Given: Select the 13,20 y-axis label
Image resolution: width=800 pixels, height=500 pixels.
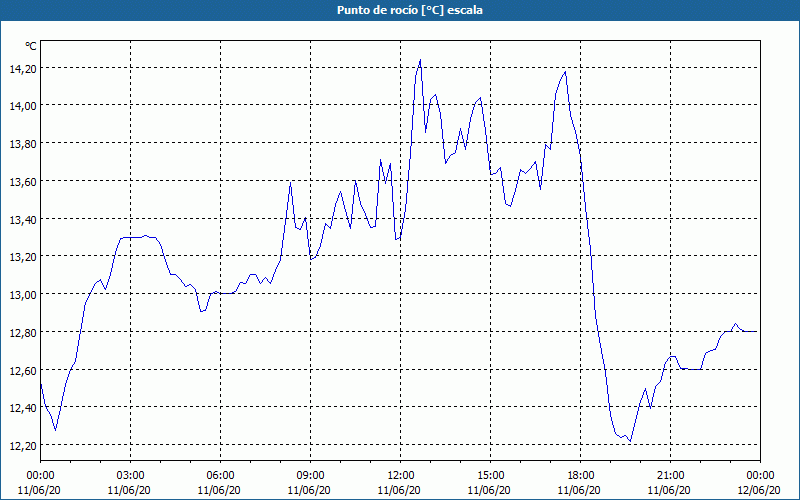Looking at the screenshot, I should click(x=23, y=257).
